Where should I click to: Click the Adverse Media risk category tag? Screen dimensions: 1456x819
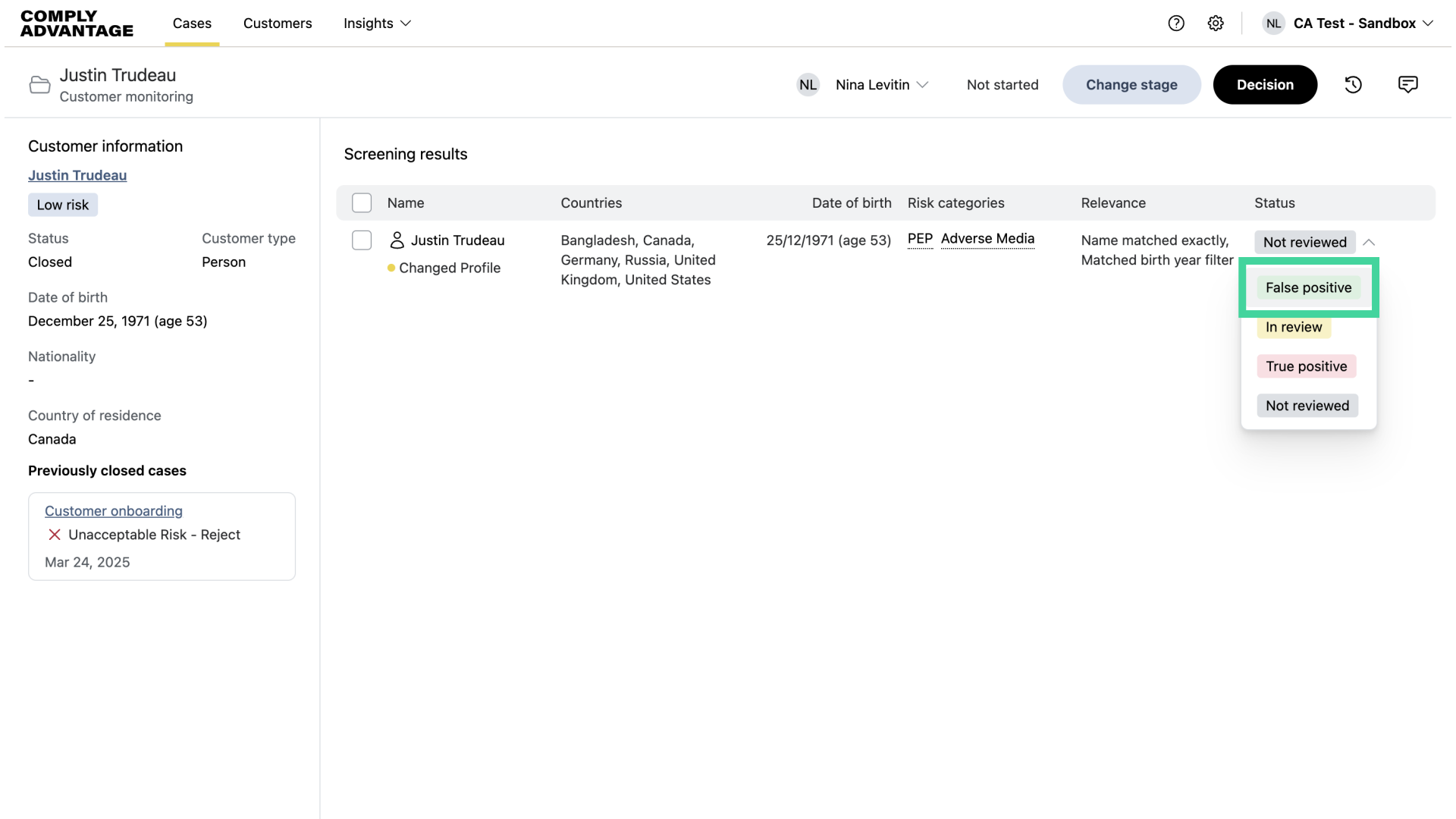pyautogui.click(x=987, y=239)
